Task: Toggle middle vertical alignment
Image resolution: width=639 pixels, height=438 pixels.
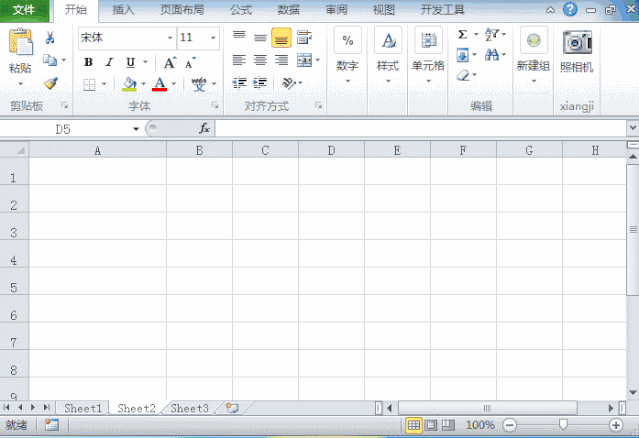Action: click(x=260, y=38)
